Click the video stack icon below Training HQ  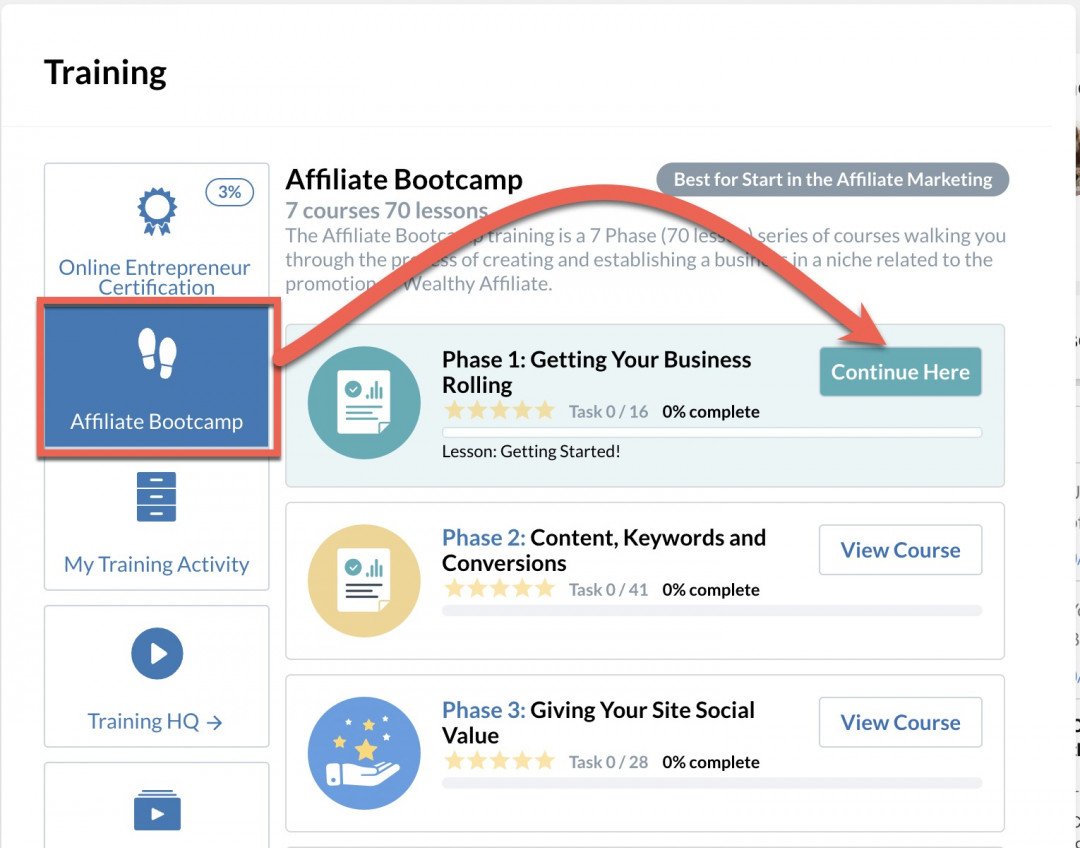coord(157,810)
